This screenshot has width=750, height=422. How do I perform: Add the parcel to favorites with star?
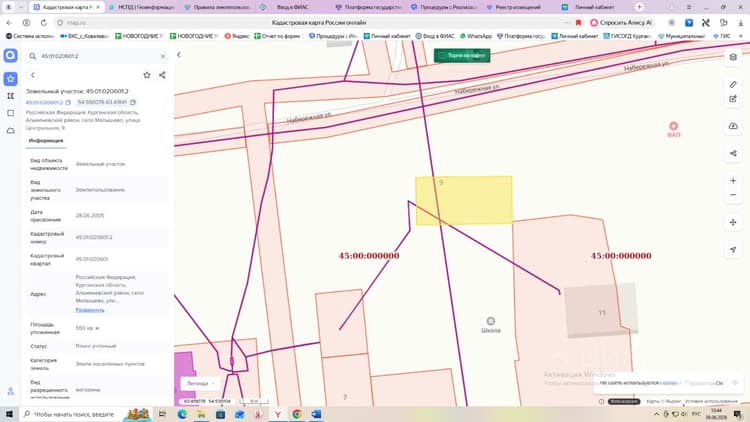click(x=147, y=75)
